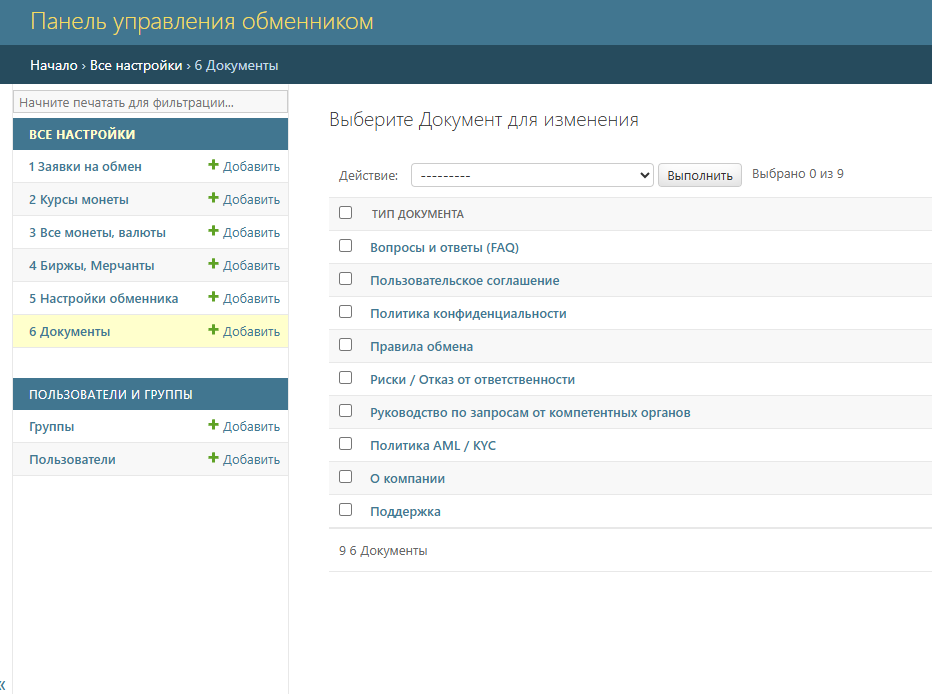The width and height of the screenshot is (932, 694).
Task: Open the Действие dropdown list
Action: (532, 175)
